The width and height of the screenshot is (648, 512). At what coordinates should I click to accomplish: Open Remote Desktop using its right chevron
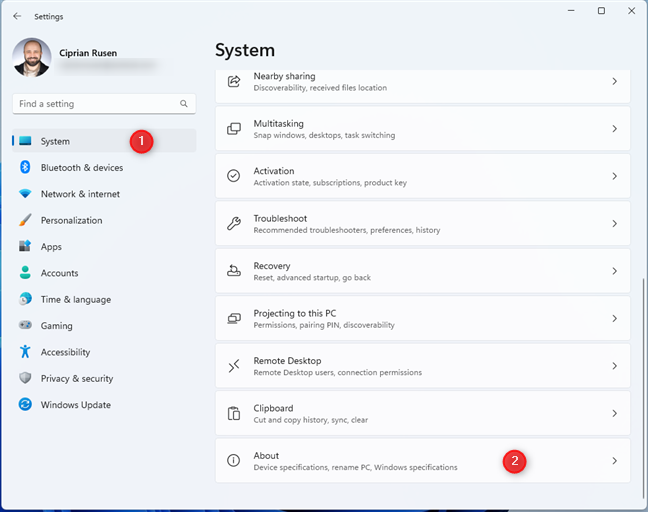[x=615, y=366]
